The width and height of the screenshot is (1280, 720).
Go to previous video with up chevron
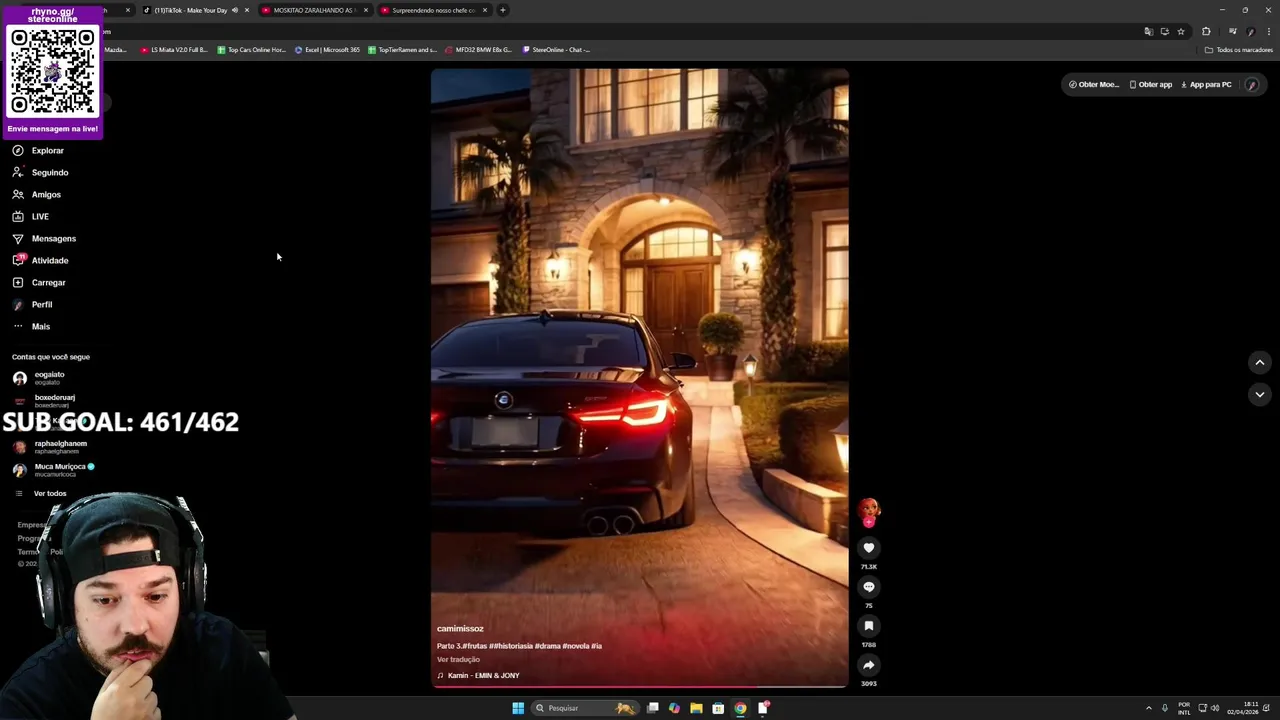tap(1259, 362)
